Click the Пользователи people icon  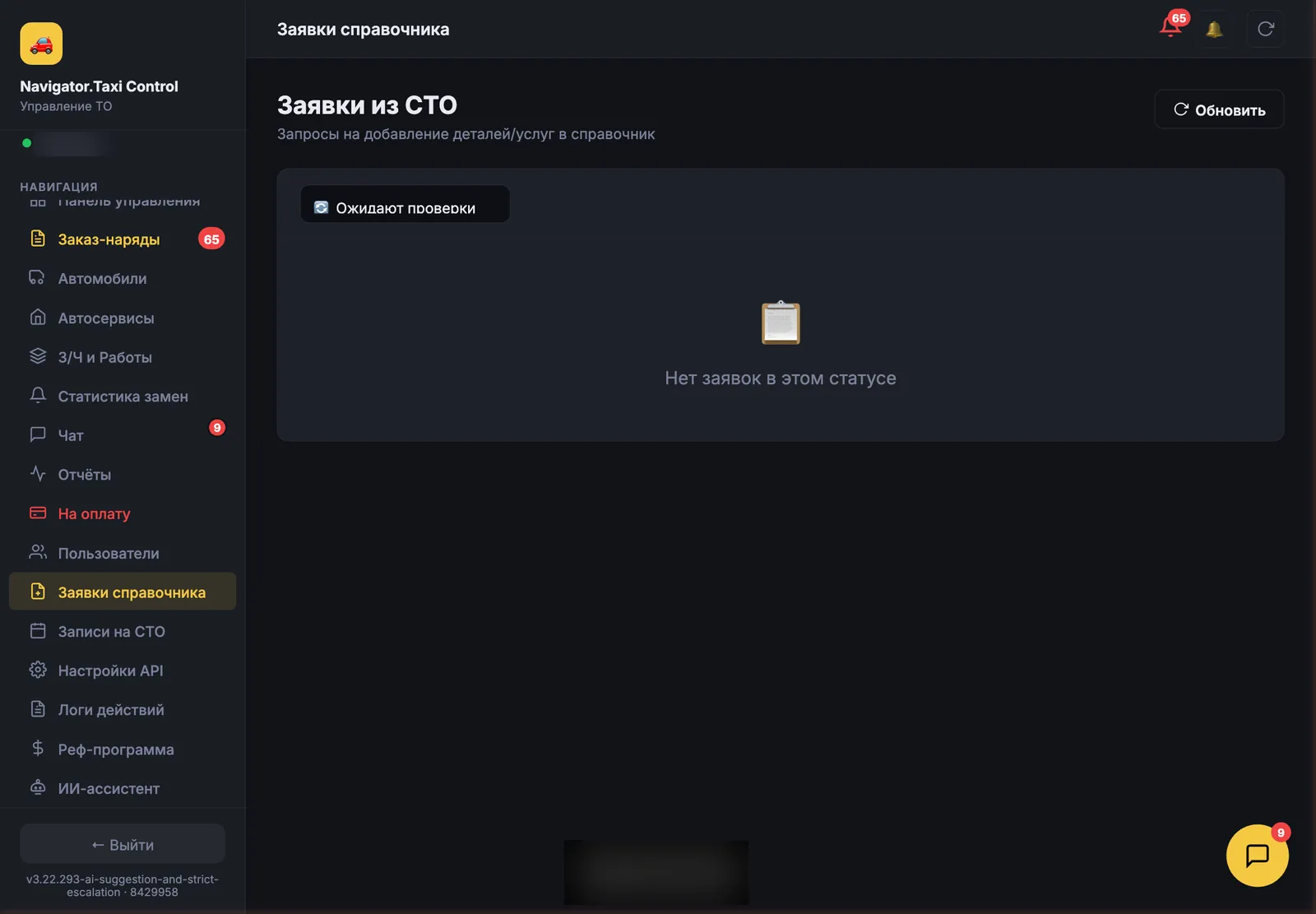click(x=38, y=553)
